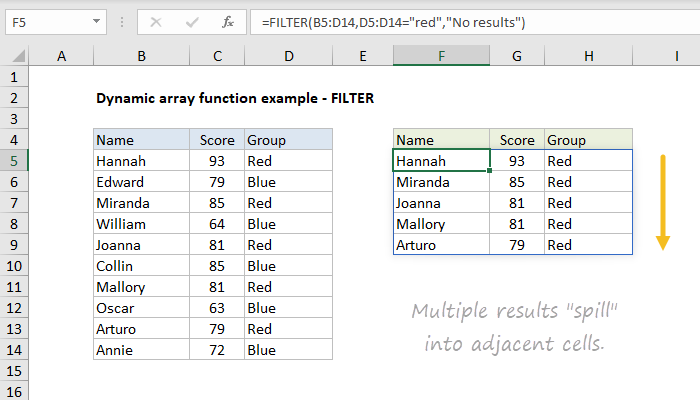Click William's score of 64
700x400 pixels.
[x=216, y=224]
